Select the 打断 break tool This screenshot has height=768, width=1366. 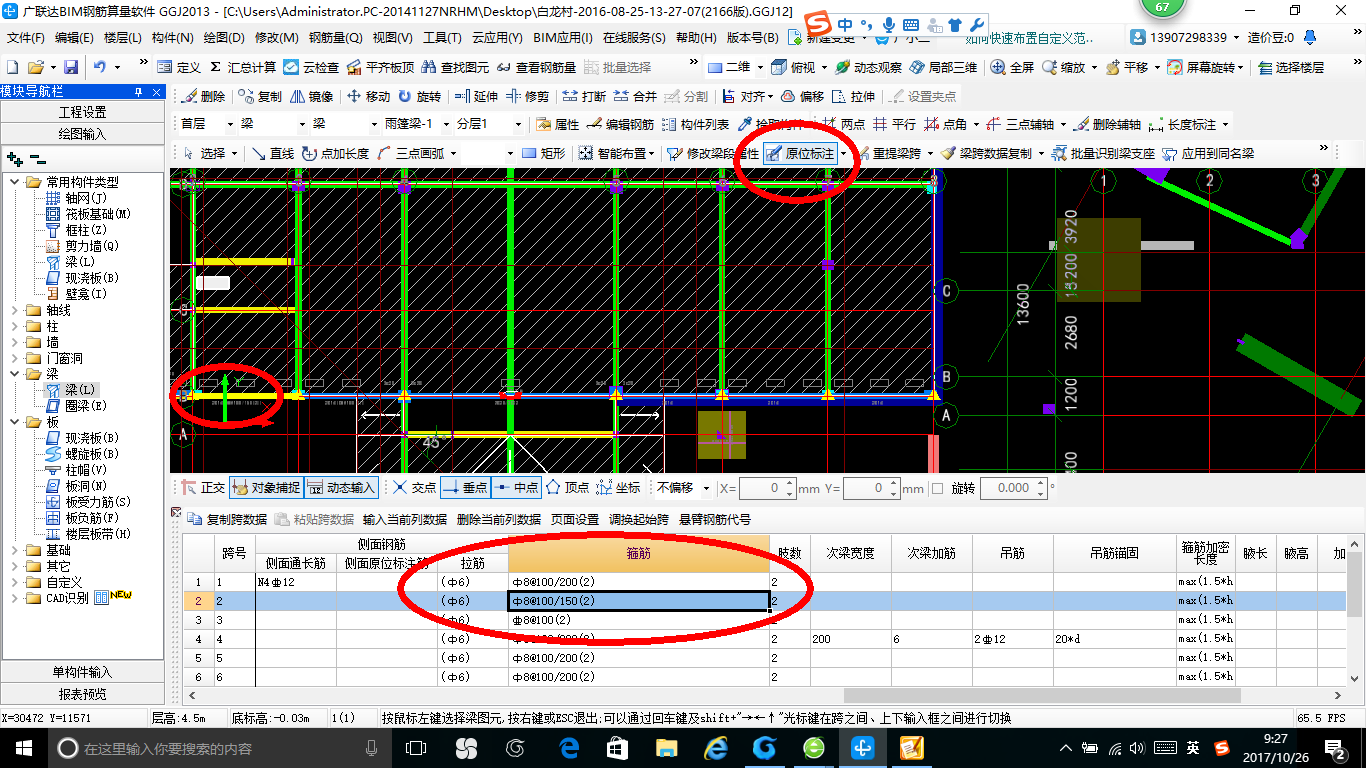pyautogui.click(x=584, y=97)
